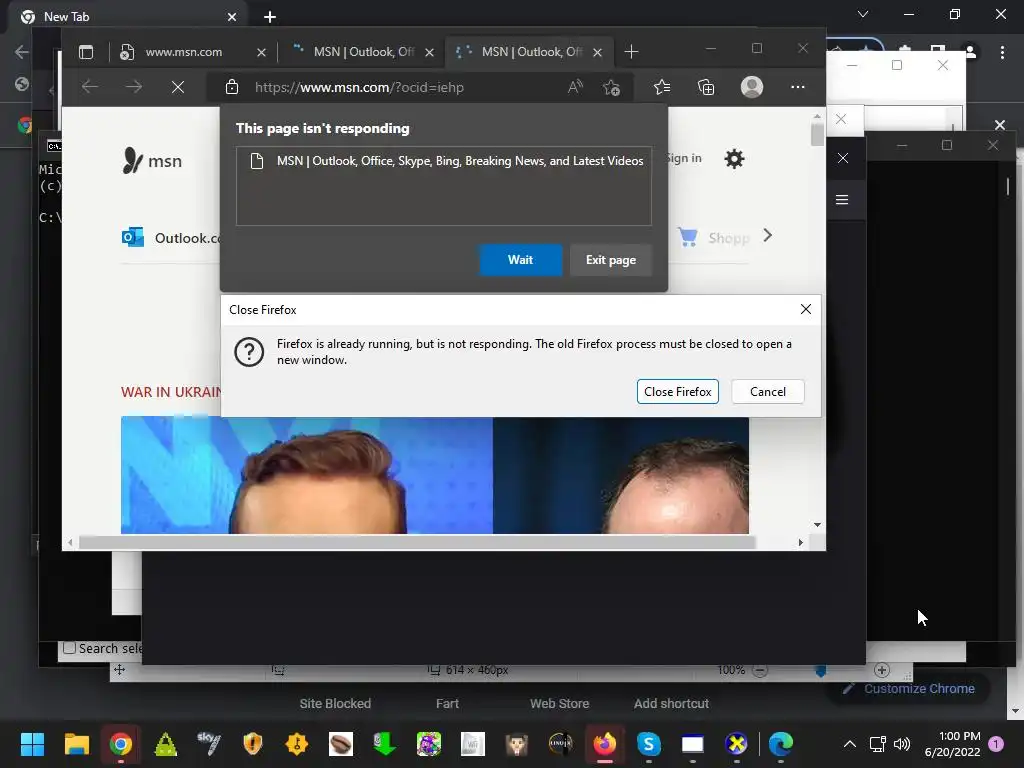Open Microsoft Edge from taskbar

click(781, 744)
